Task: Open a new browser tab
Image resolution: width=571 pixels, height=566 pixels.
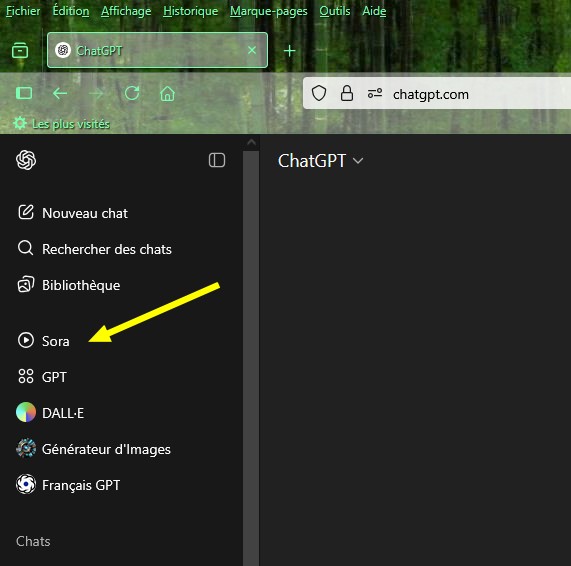Action: 290,51
